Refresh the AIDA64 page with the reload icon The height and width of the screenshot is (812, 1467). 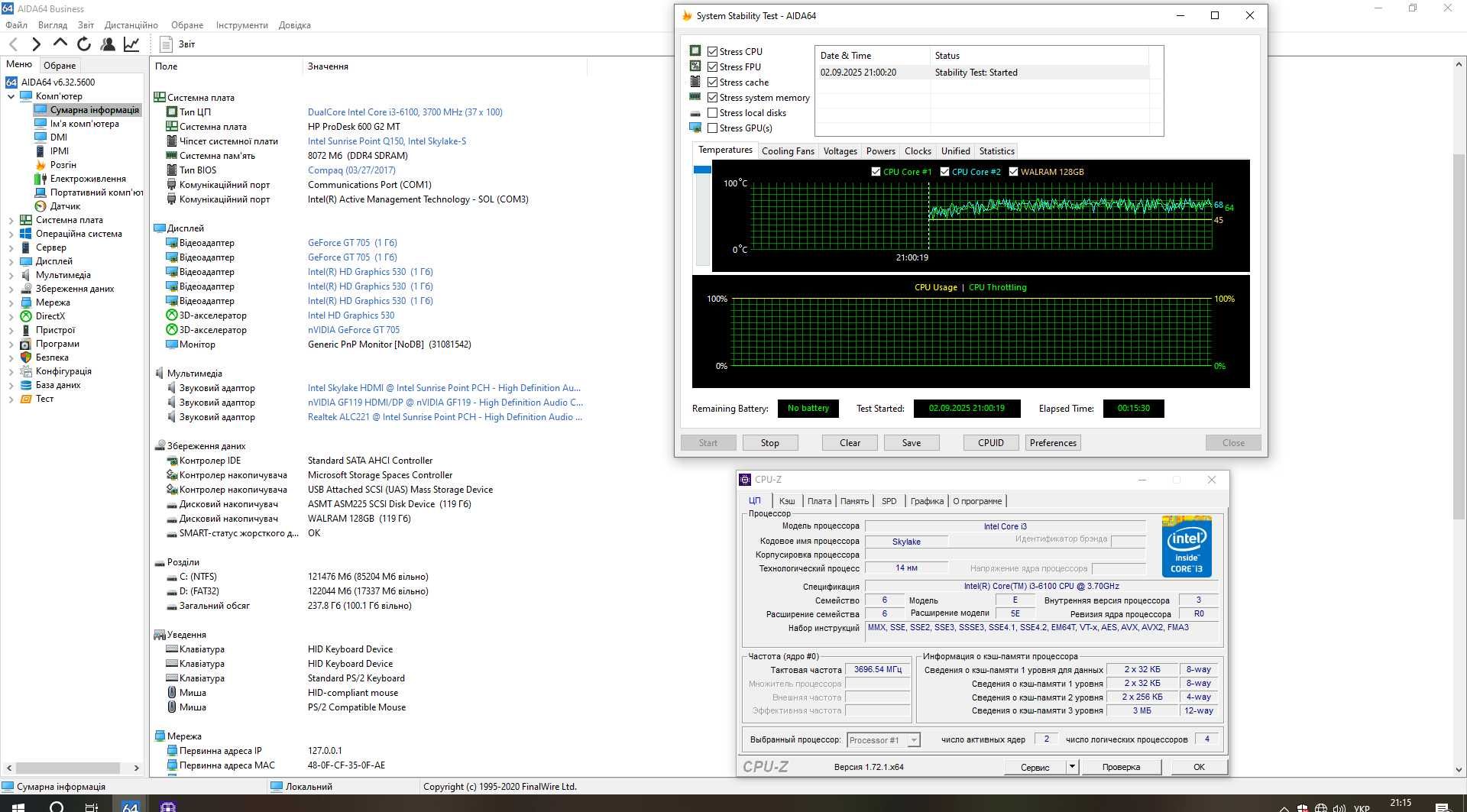click(x=84, y=44)
